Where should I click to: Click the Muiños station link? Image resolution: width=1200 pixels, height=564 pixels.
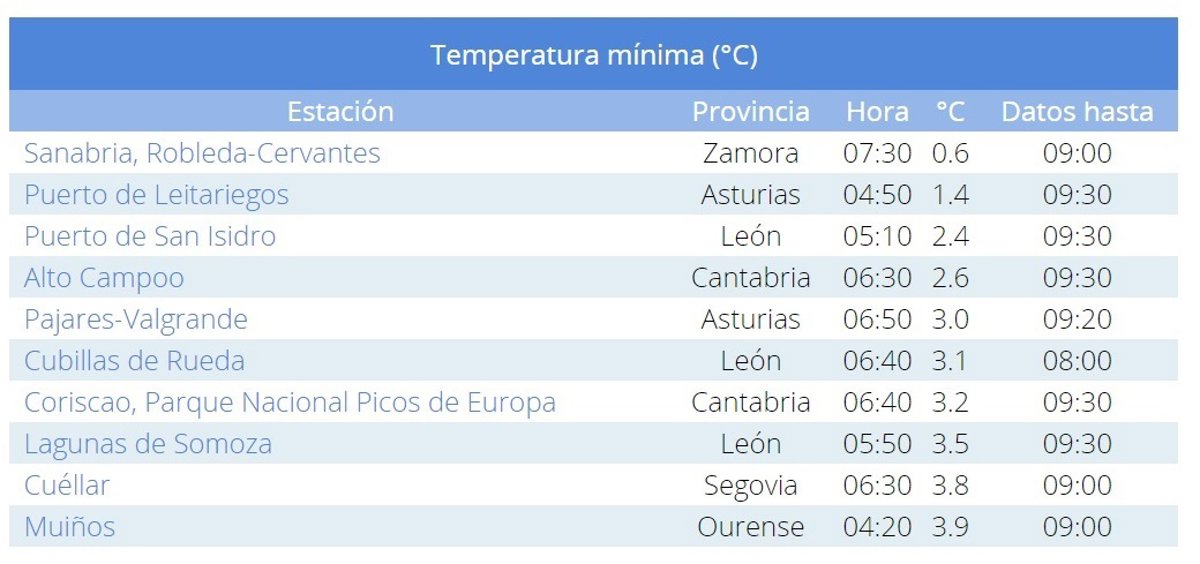(x=70, y=527)
